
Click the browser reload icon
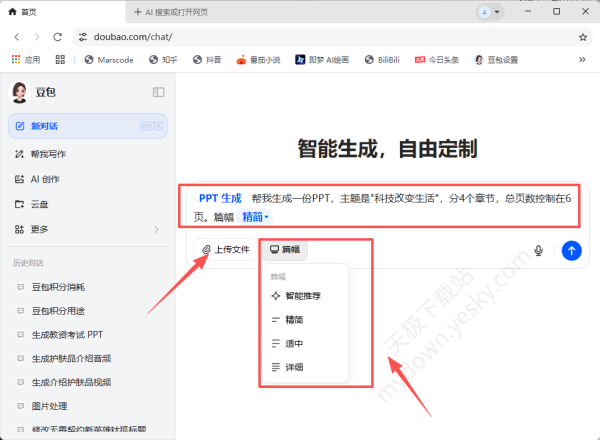tap(58, 36)
